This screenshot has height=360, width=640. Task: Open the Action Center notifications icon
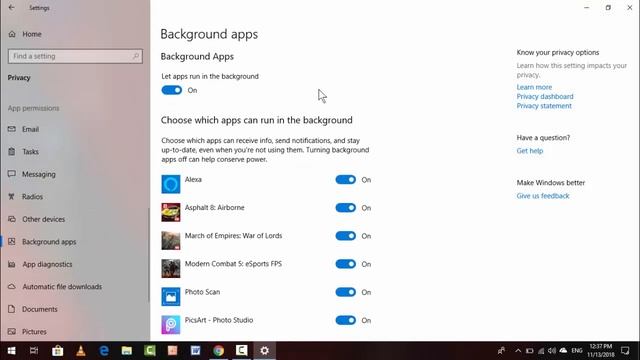tap(625, 351)
